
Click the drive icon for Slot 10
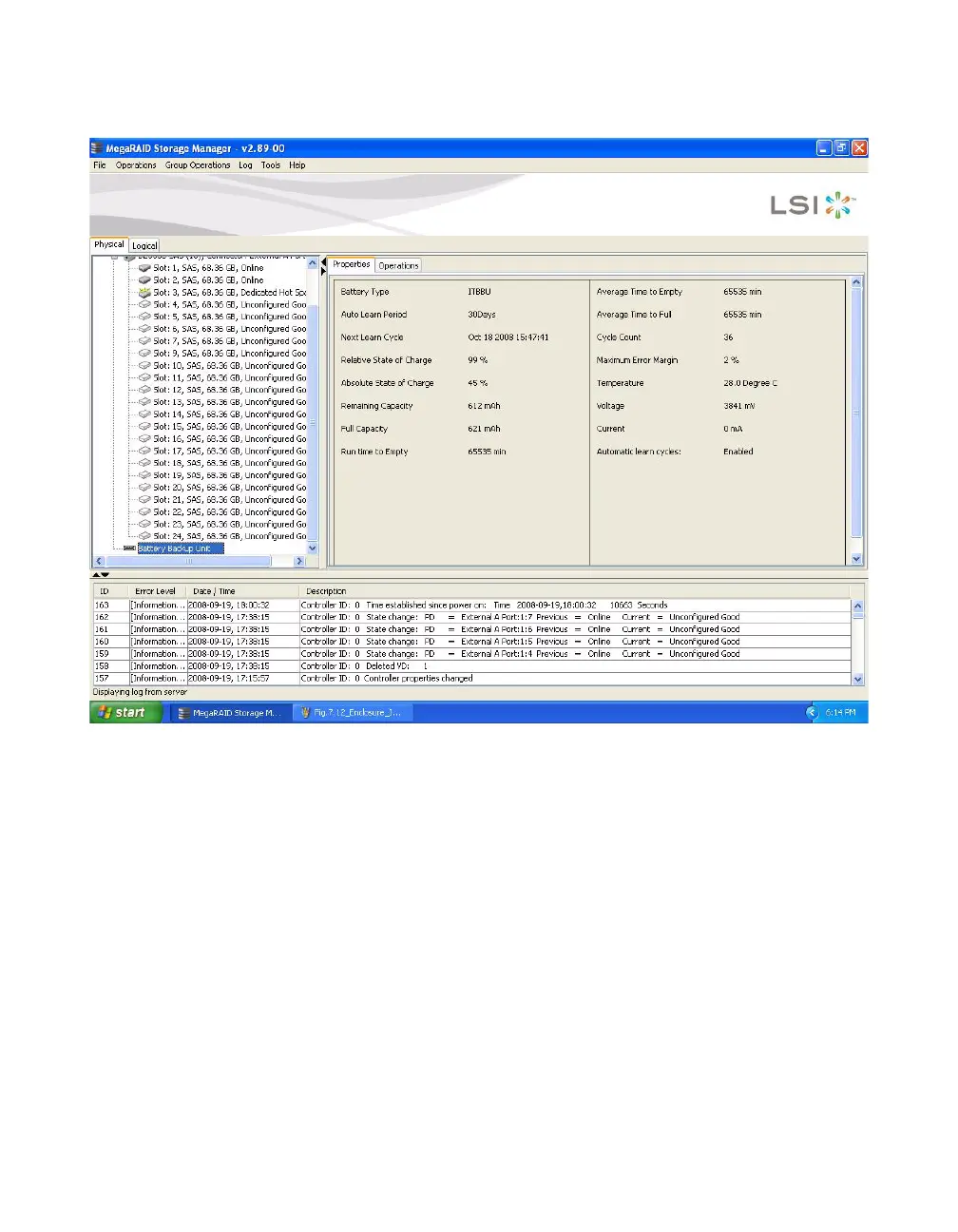point(144,366)
